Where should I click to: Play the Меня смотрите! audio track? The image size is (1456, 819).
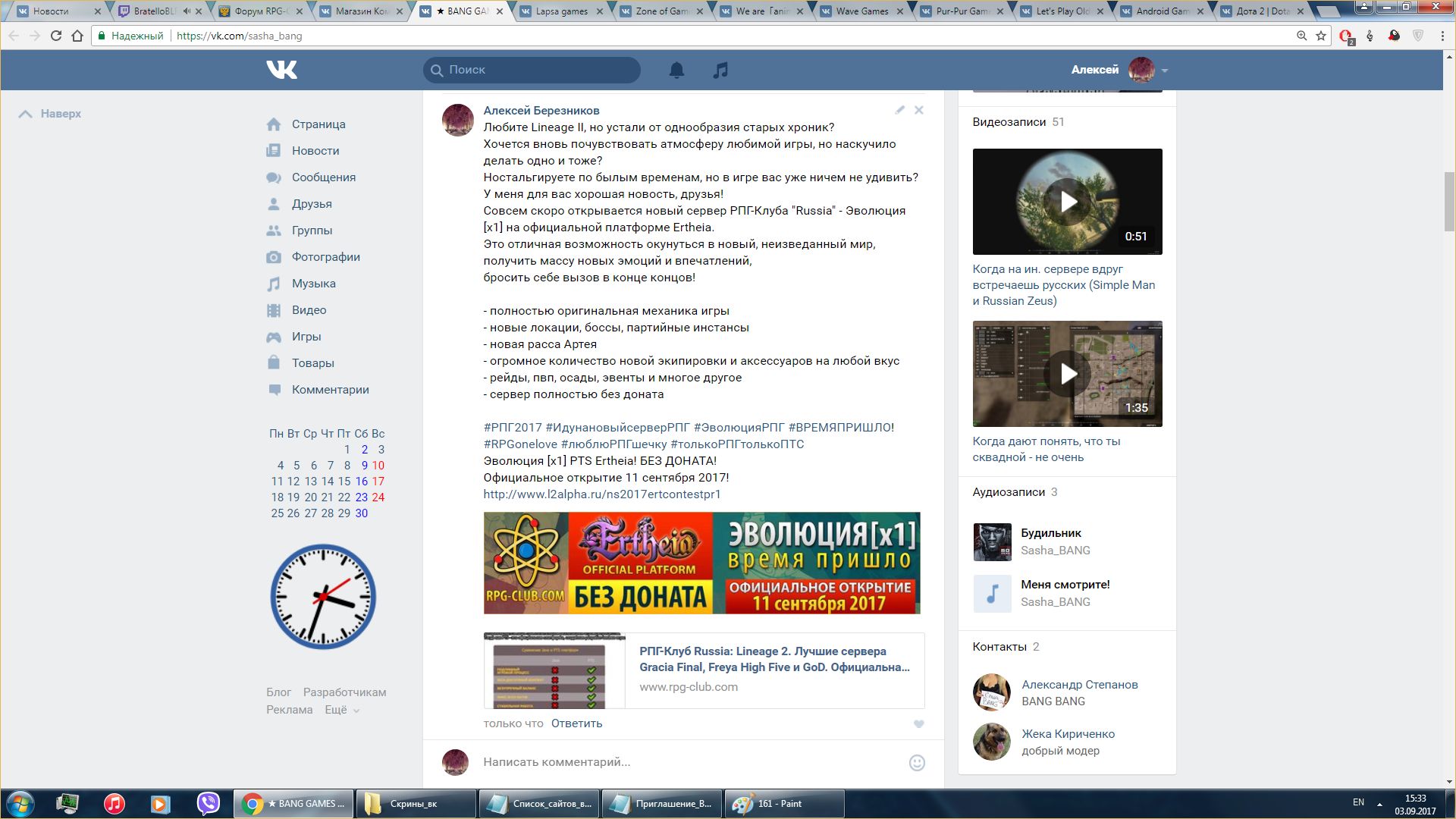992,593
